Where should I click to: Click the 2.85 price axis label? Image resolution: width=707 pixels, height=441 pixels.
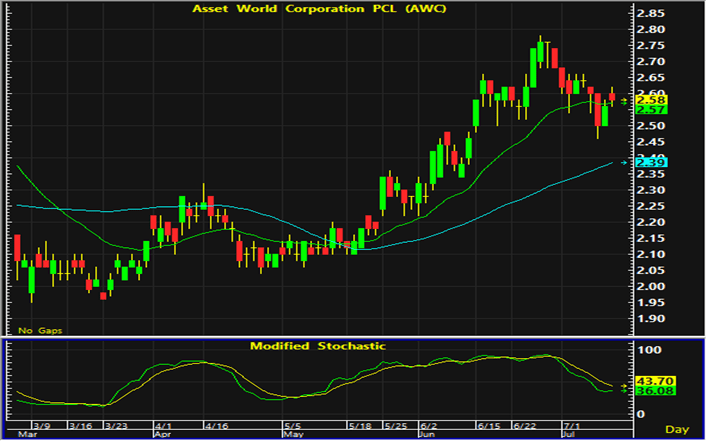tap(650, 14)
